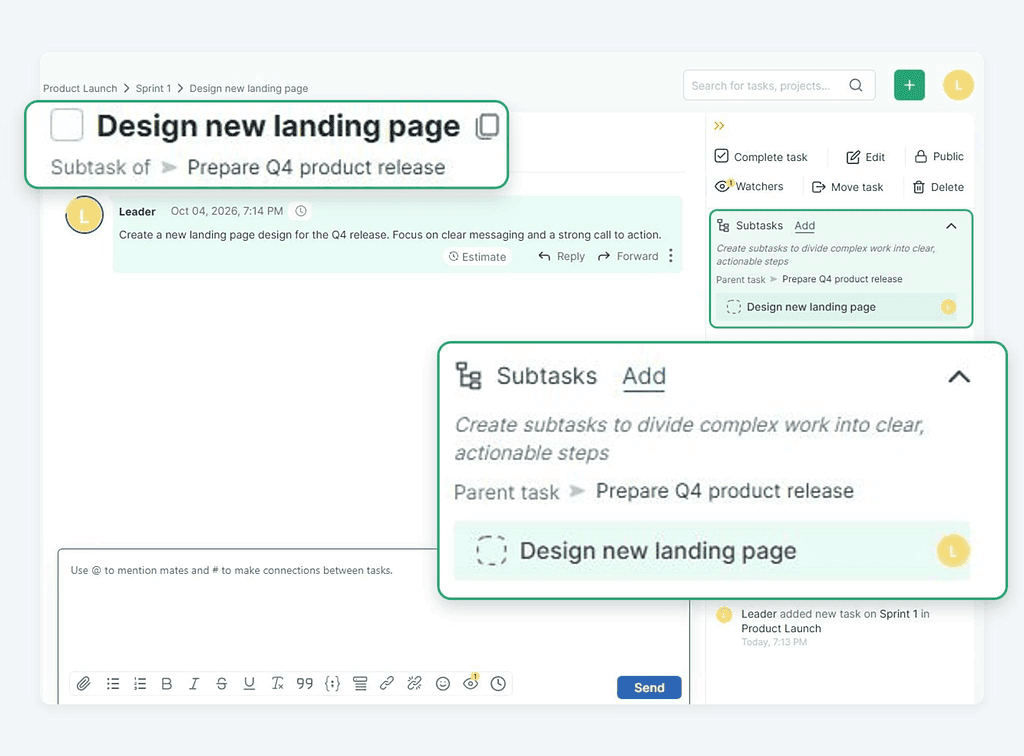Collapse the sidebar with the double-chevron icon
The width and height of the screenshot is (1024, 756).
pos(719,125)
